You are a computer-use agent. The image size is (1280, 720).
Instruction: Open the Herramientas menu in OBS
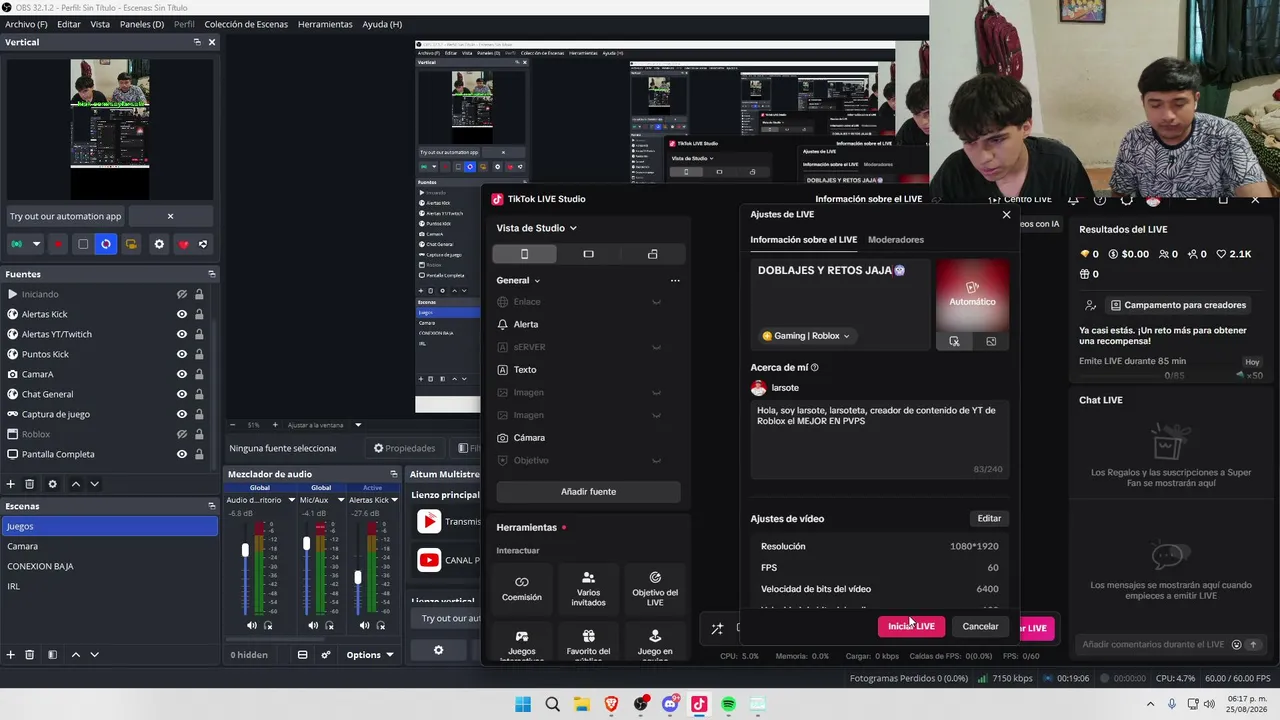(x=325, y=24)
